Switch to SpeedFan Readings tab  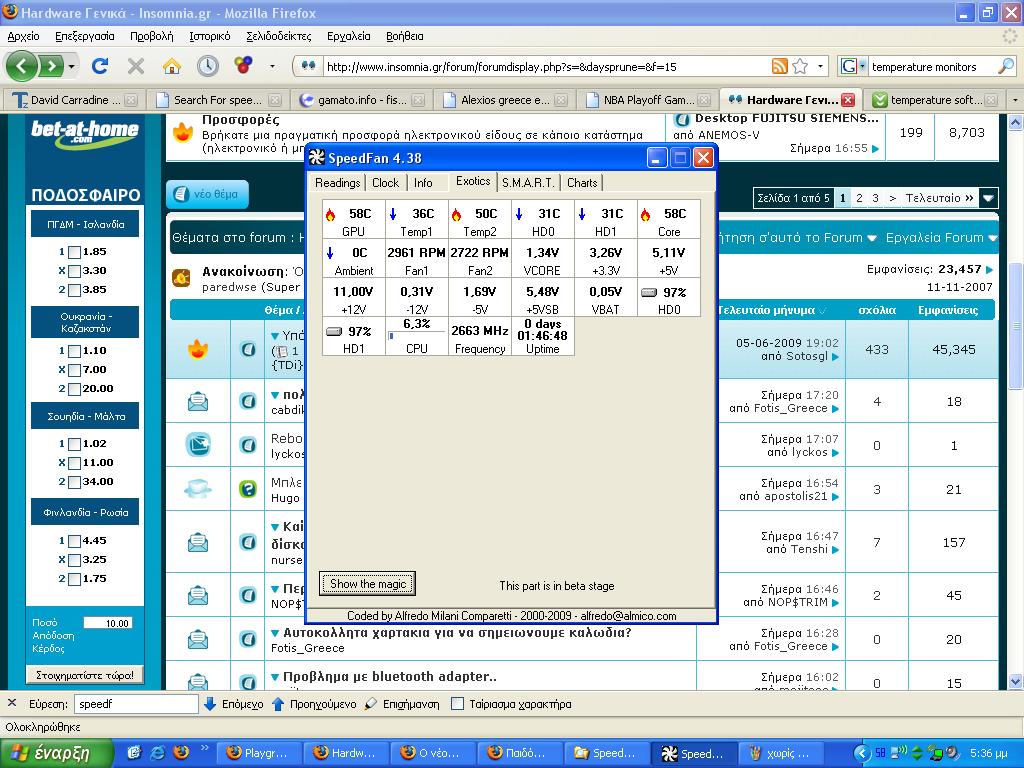[x=337, y=183]
